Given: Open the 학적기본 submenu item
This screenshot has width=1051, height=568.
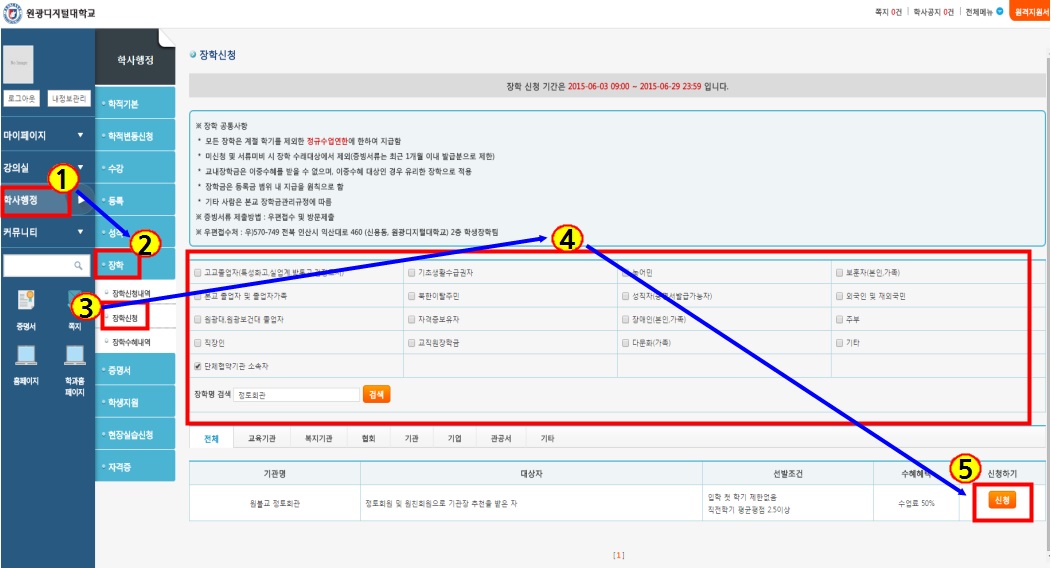Looking at the screenshot, I should pos(135,103).
